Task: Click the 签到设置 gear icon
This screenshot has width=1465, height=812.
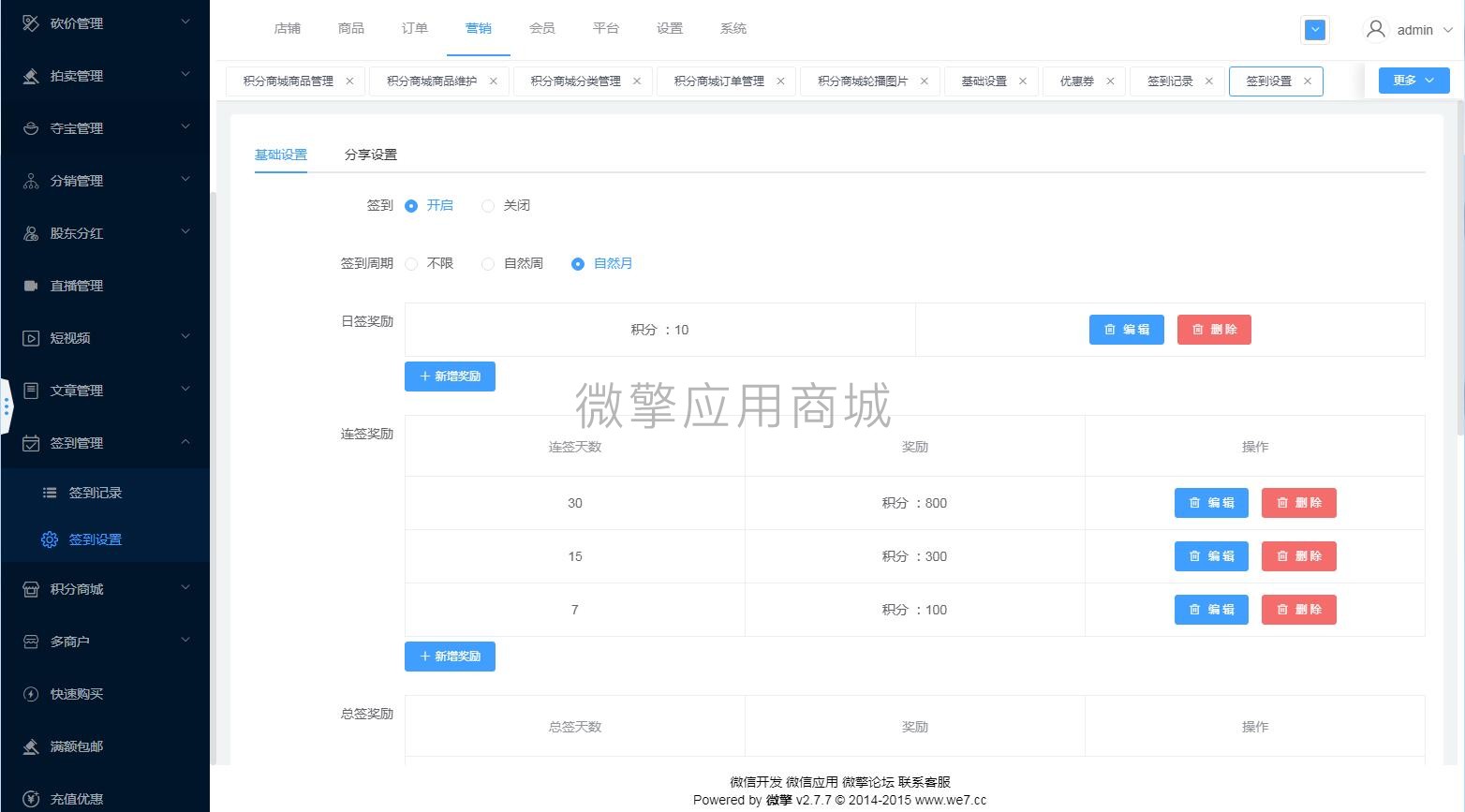Action: 50,539
